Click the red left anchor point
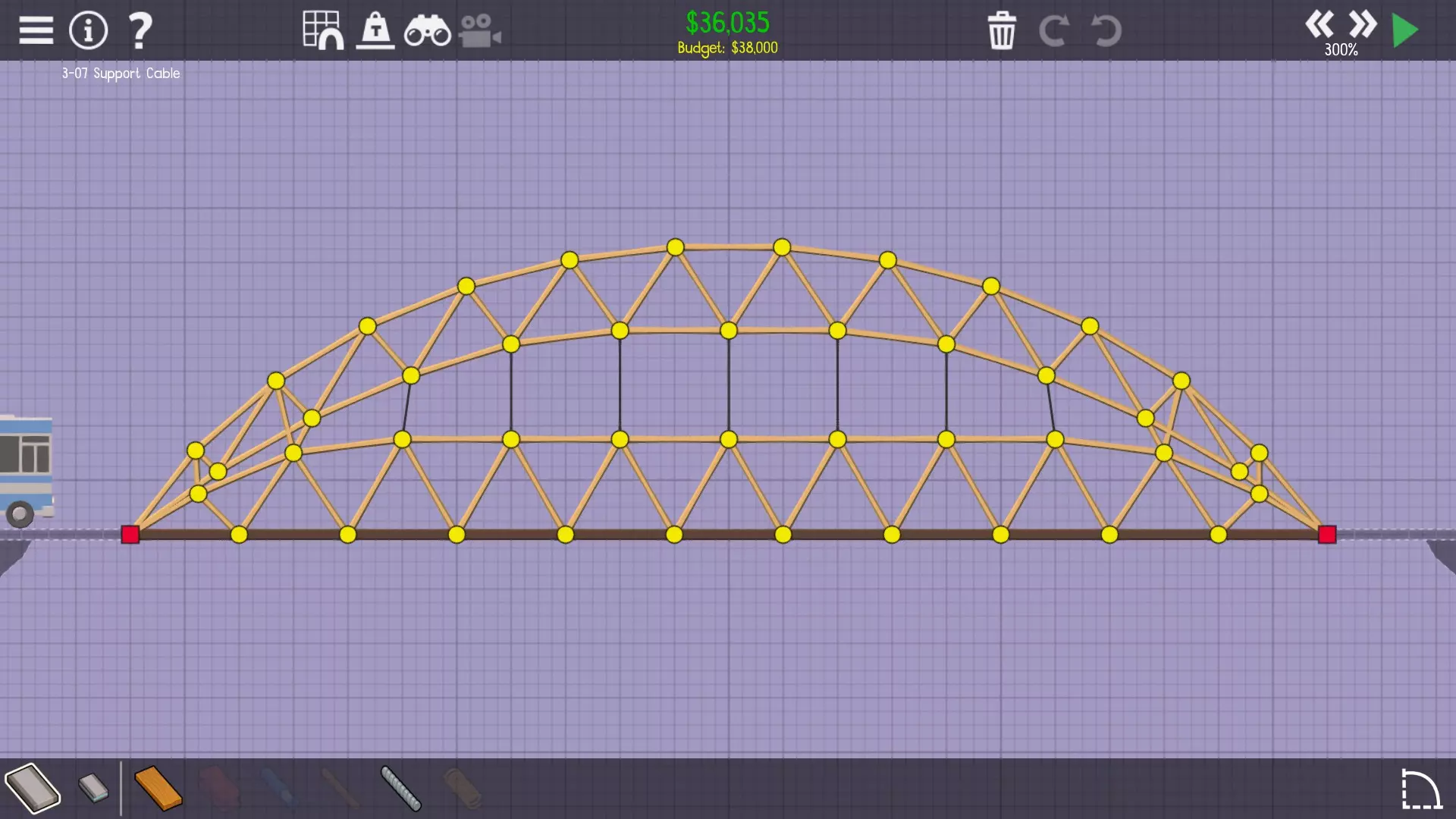1456x819 pixels. tap(130, 535)
